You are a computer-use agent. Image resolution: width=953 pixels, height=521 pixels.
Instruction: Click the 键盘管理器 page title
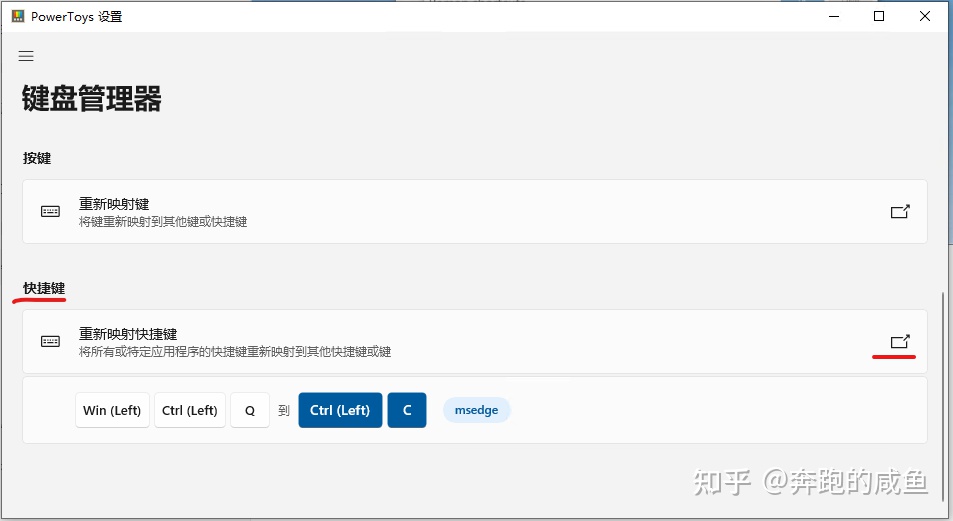(92, 98)
